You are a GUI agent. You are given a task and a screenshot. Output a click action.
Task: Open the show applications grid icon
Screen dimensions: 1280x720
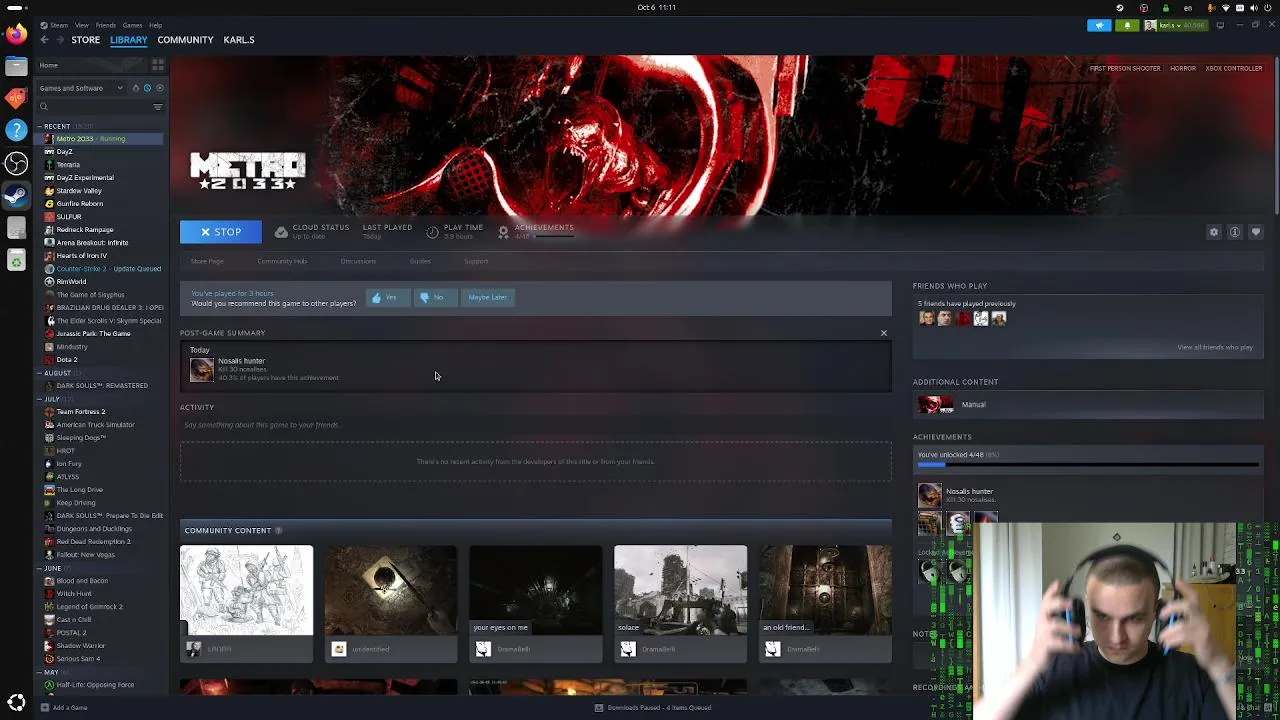point(16,702)
